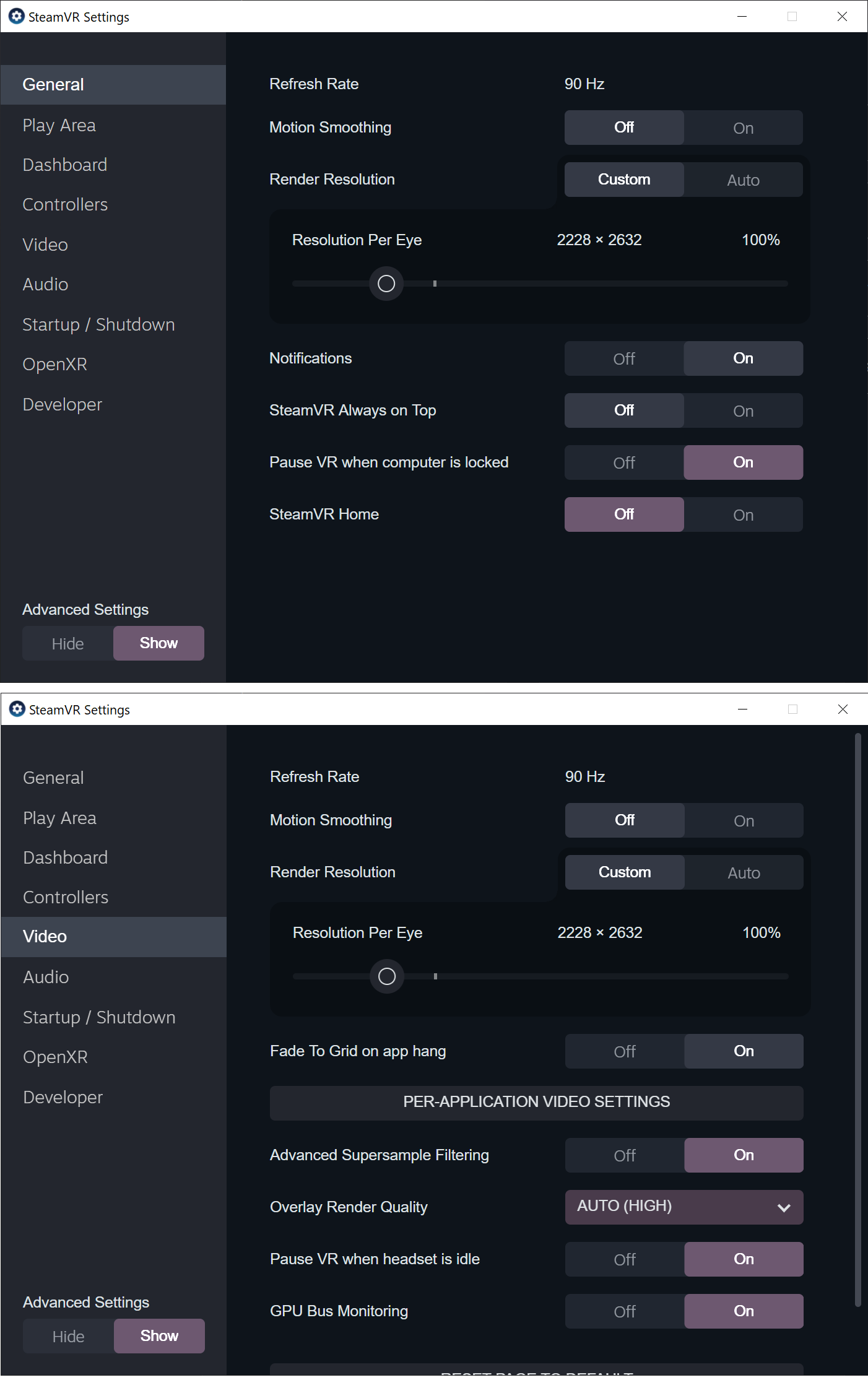Turn Notifications Off

click(624, 358)
